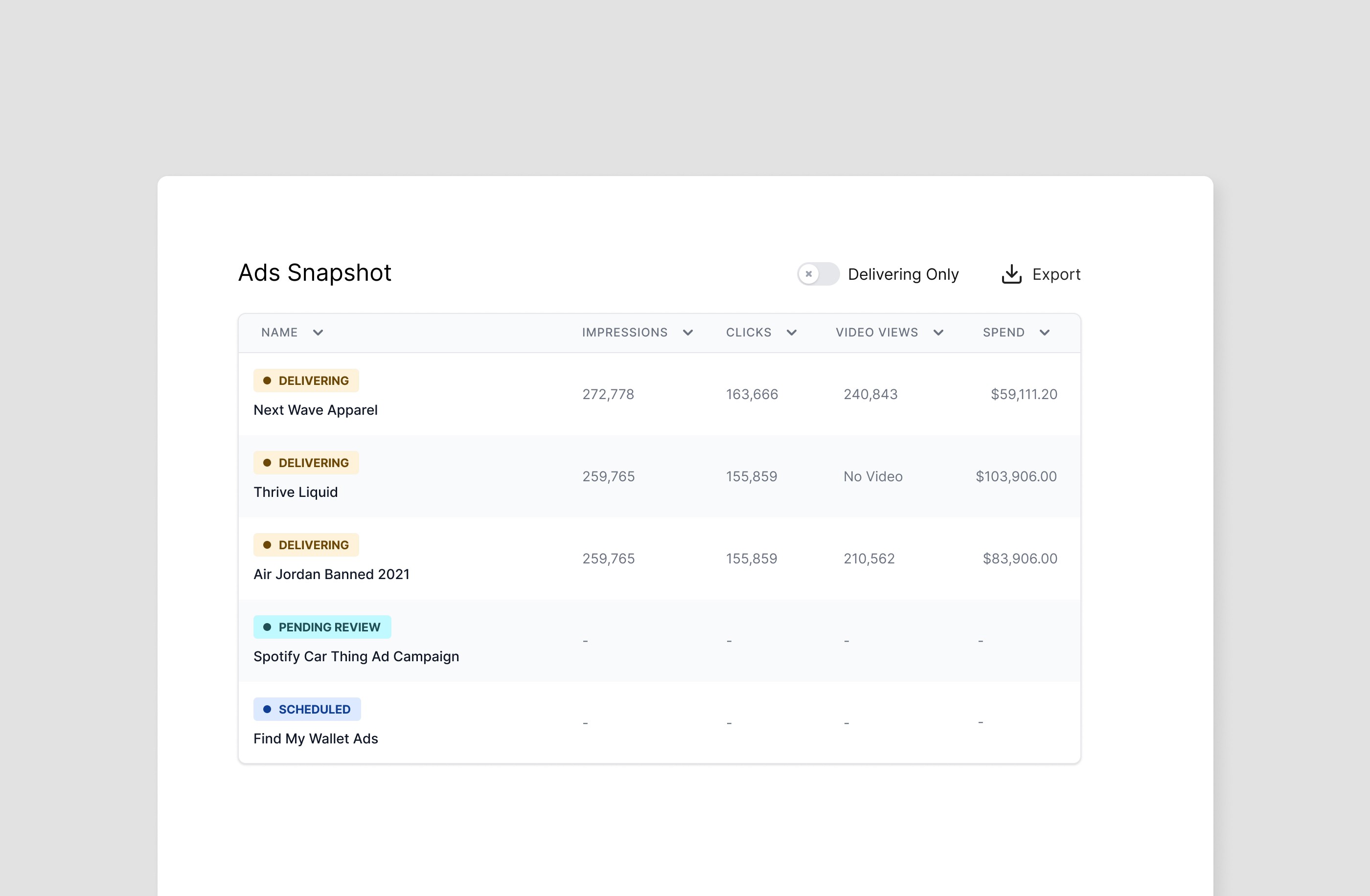Click the Clicks column sort chevron
Screen dimensions: 1370x896
pos(791,333)
